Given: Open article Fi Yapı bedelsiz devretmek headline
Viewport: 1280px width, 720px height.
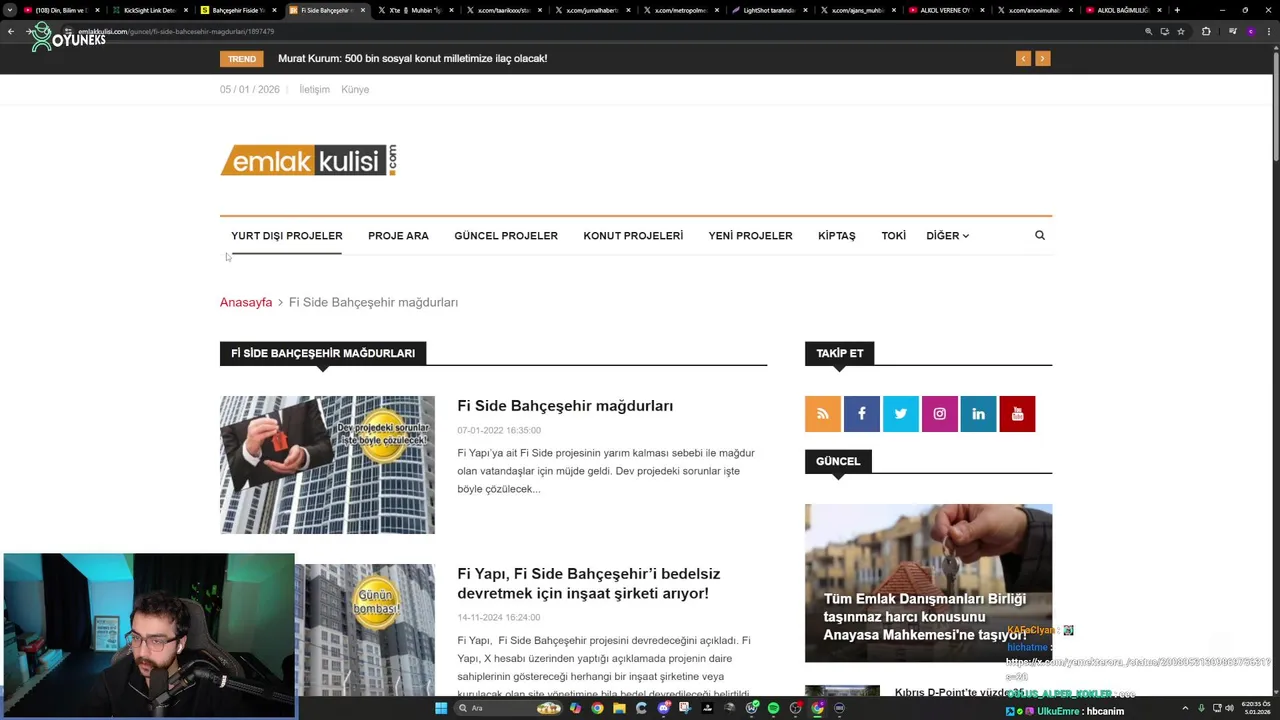Looking at the screenshot, I should click(589, 584).
